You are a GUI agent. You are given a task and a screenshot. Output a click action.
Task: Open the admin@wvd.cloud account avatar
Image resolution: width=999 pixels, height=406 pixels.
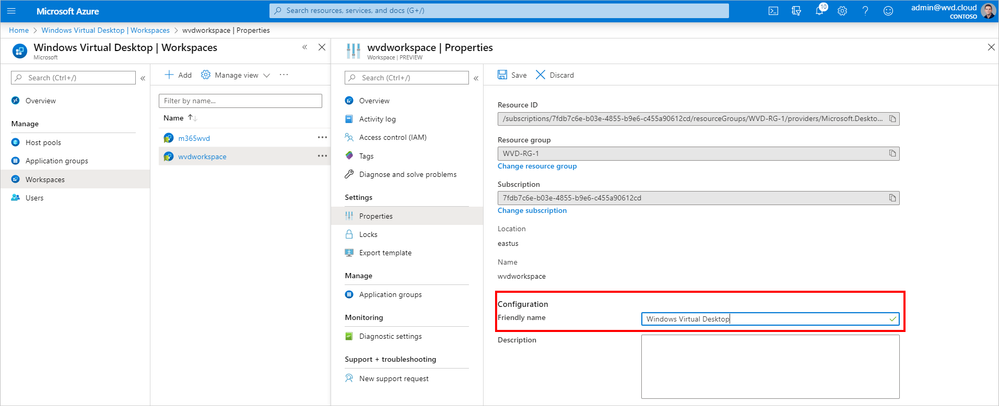tap(988, 11)
